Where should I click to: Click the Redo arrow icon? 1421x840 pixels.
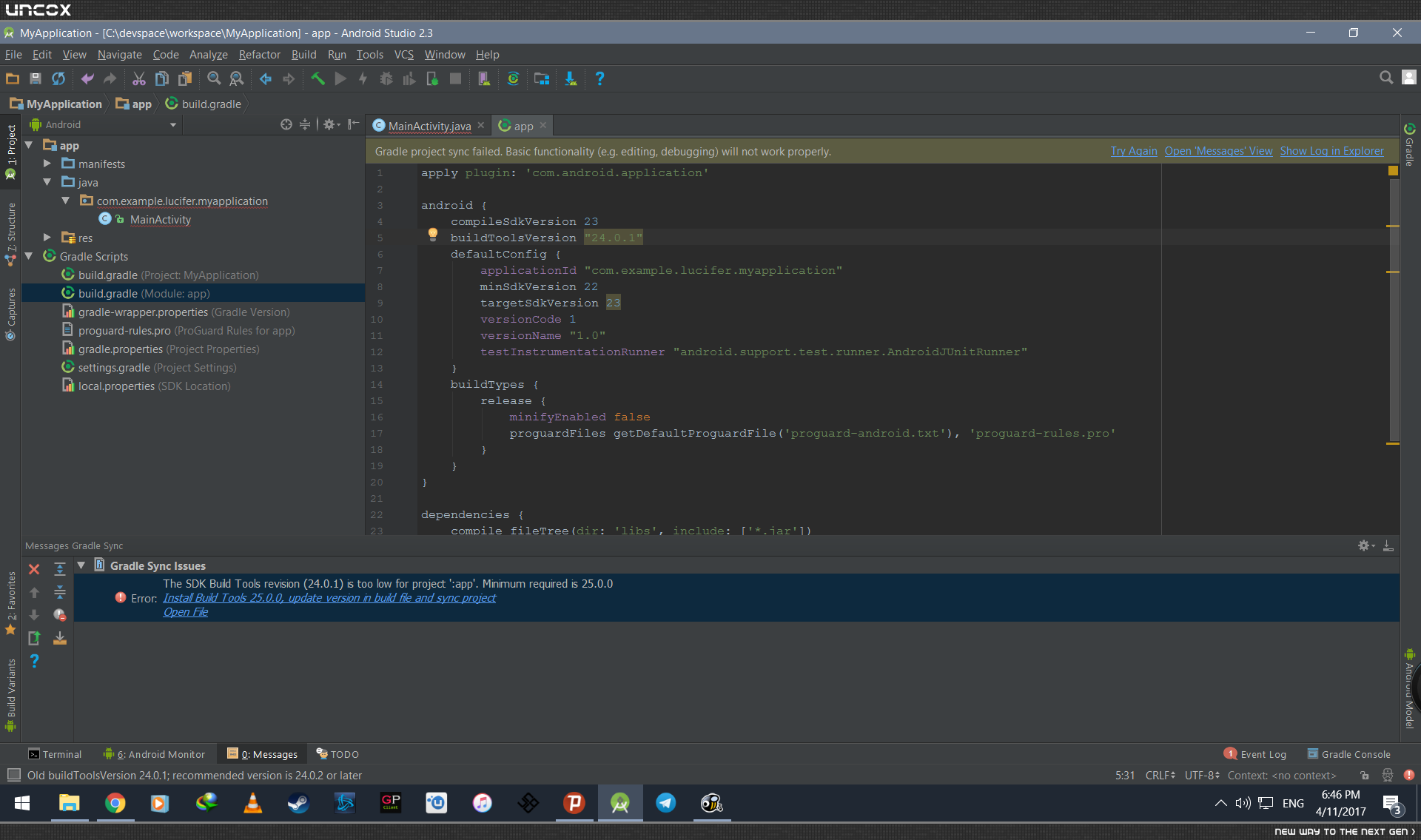click(110, 78)
